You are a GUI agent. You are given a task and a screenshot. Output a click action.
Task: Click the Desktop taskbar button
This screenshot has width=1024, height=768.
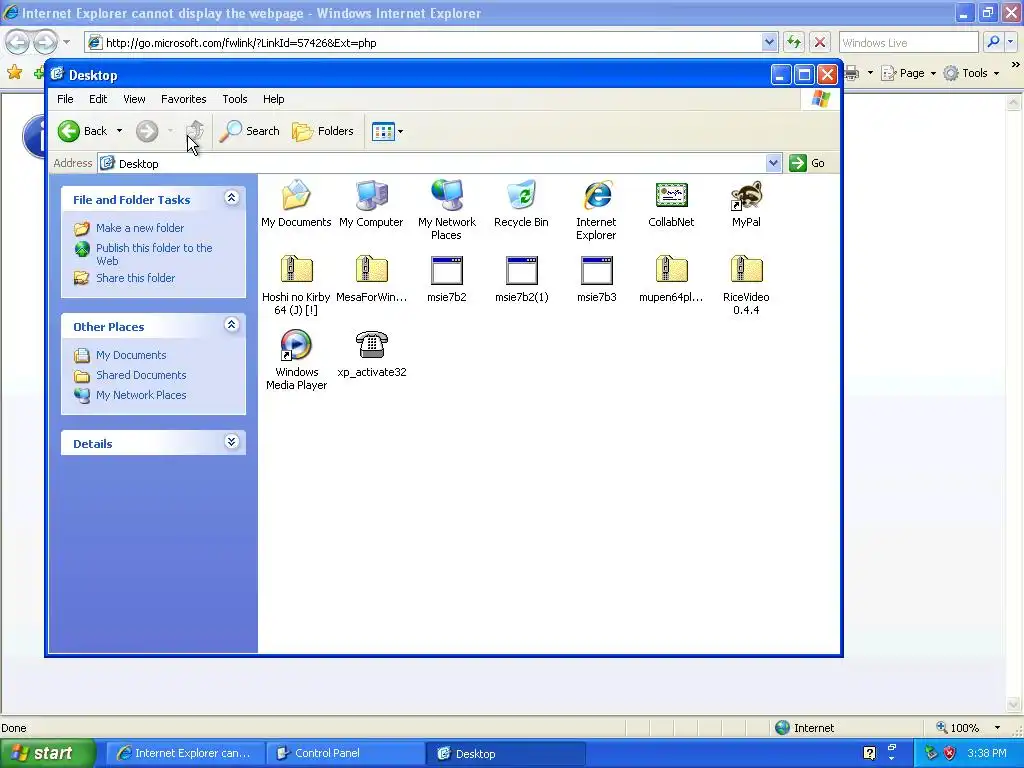(x=505, y=754)
